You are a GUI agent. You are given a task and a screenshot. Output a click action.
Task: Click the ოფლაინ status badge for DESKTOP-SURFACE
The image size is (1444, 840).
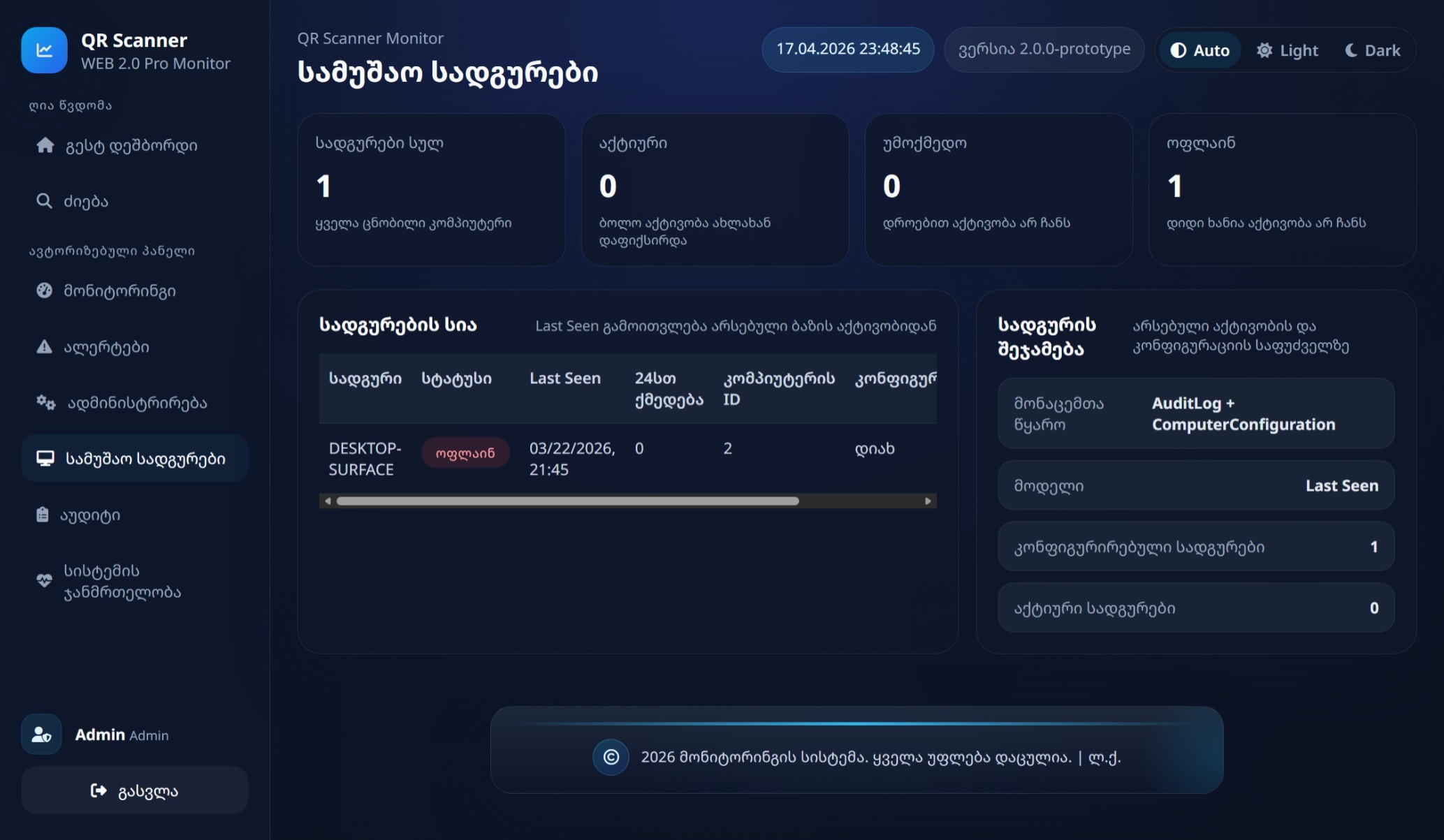tap(465, 452)
